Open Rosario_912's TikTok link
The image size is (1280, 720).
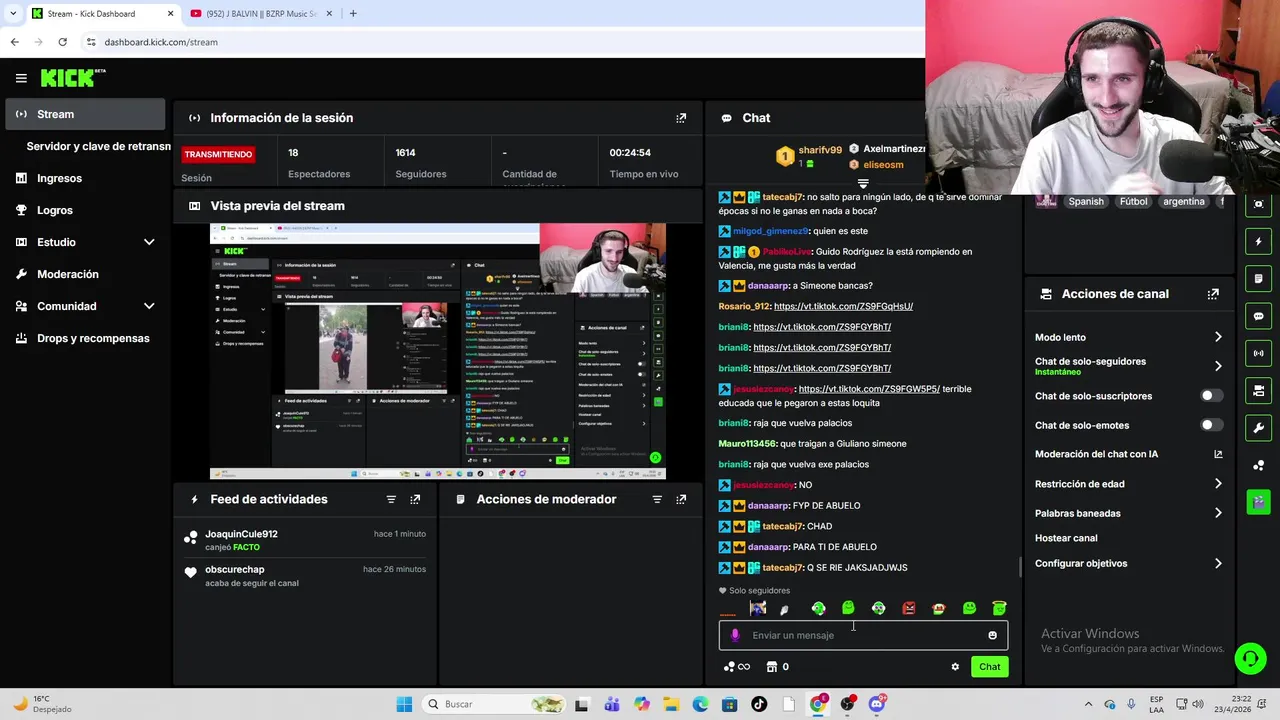tap(843, 306)
